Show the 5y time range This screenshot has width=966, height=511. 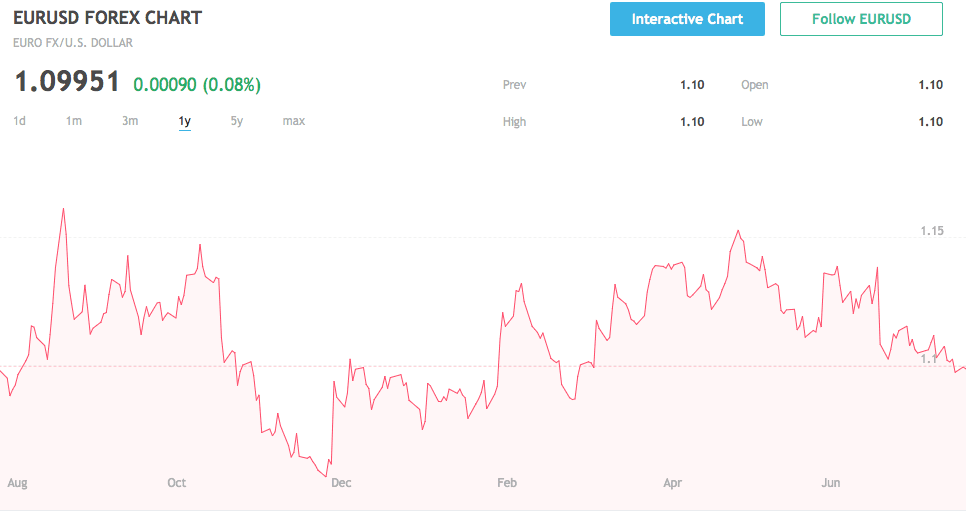click(x=237, y=121)
